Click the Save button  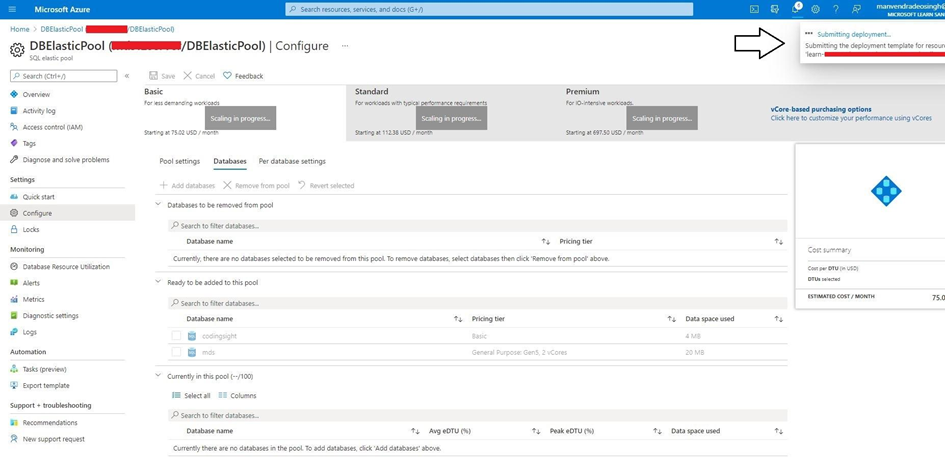click(x=162, y=76)
